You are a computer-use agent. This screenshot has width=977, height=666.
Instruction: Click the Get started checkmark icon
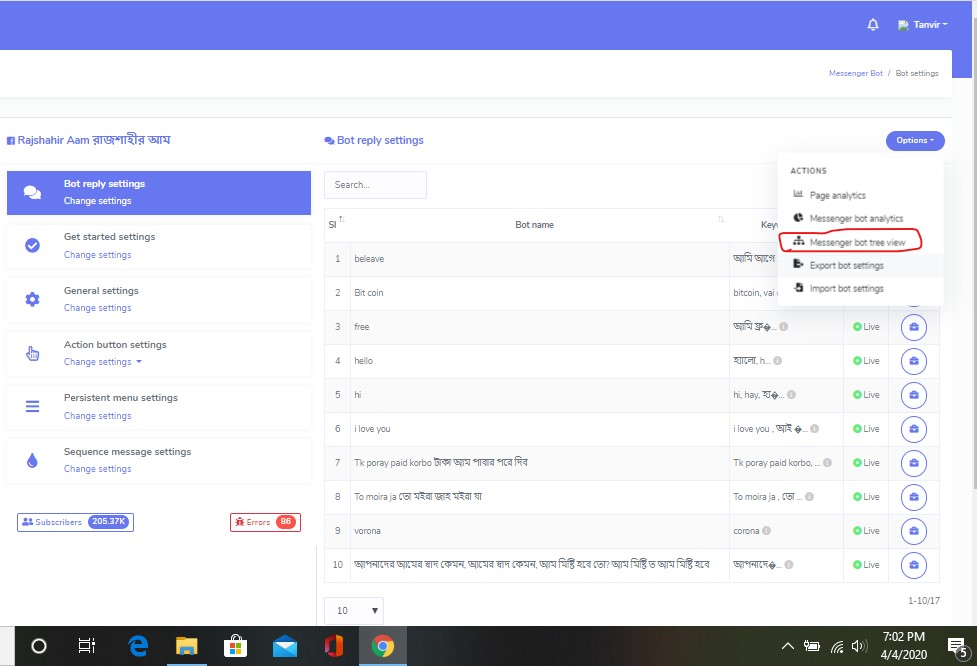click(32, 245)
